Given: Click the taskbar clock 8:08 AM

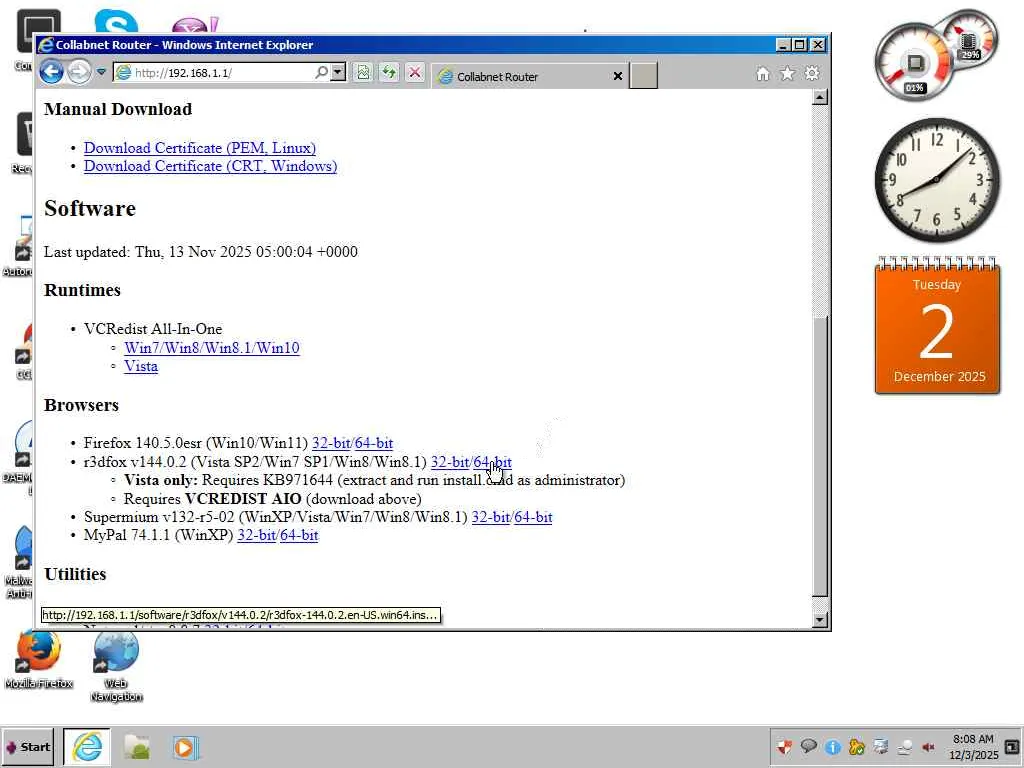Looking at the screenshot, I should 973,747.
